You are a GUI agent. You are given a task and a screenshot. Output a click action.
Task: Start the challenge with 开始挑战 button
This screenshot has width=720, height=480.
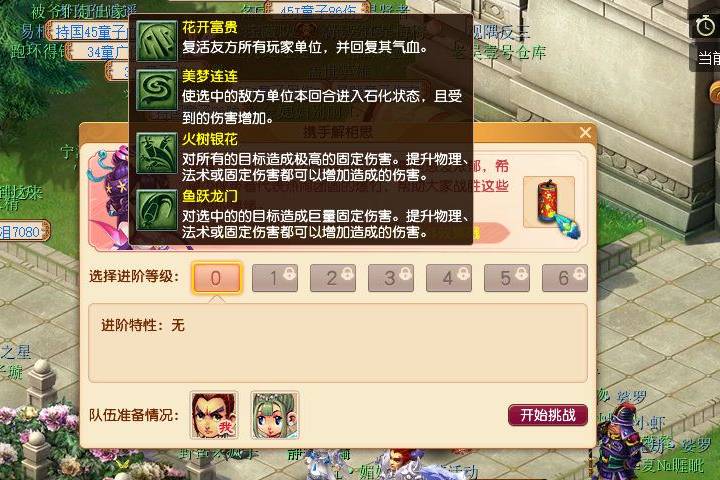tap(548, 415)
